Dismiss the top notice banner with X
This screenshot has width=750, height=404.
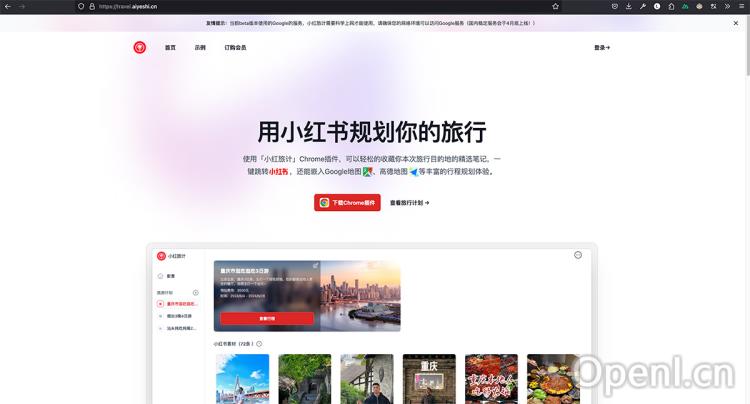click(736, 23)
